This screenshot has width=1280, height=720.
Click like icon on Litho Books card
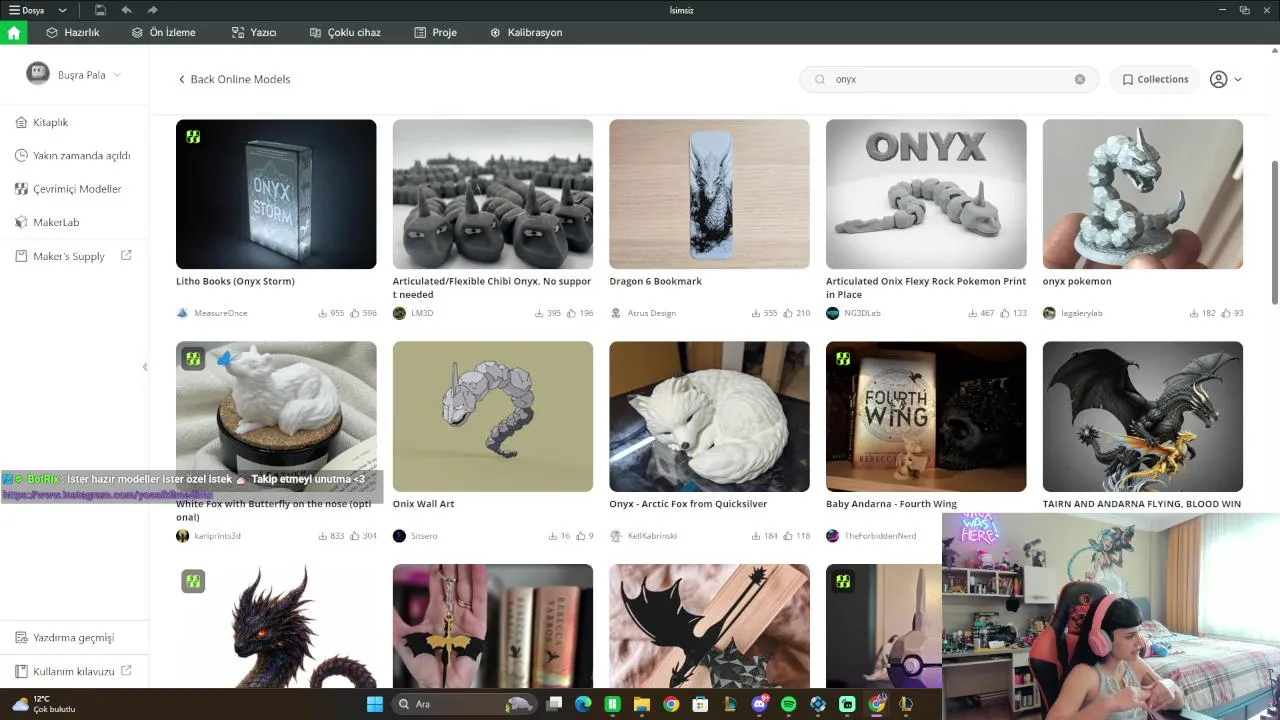(355, 313)
